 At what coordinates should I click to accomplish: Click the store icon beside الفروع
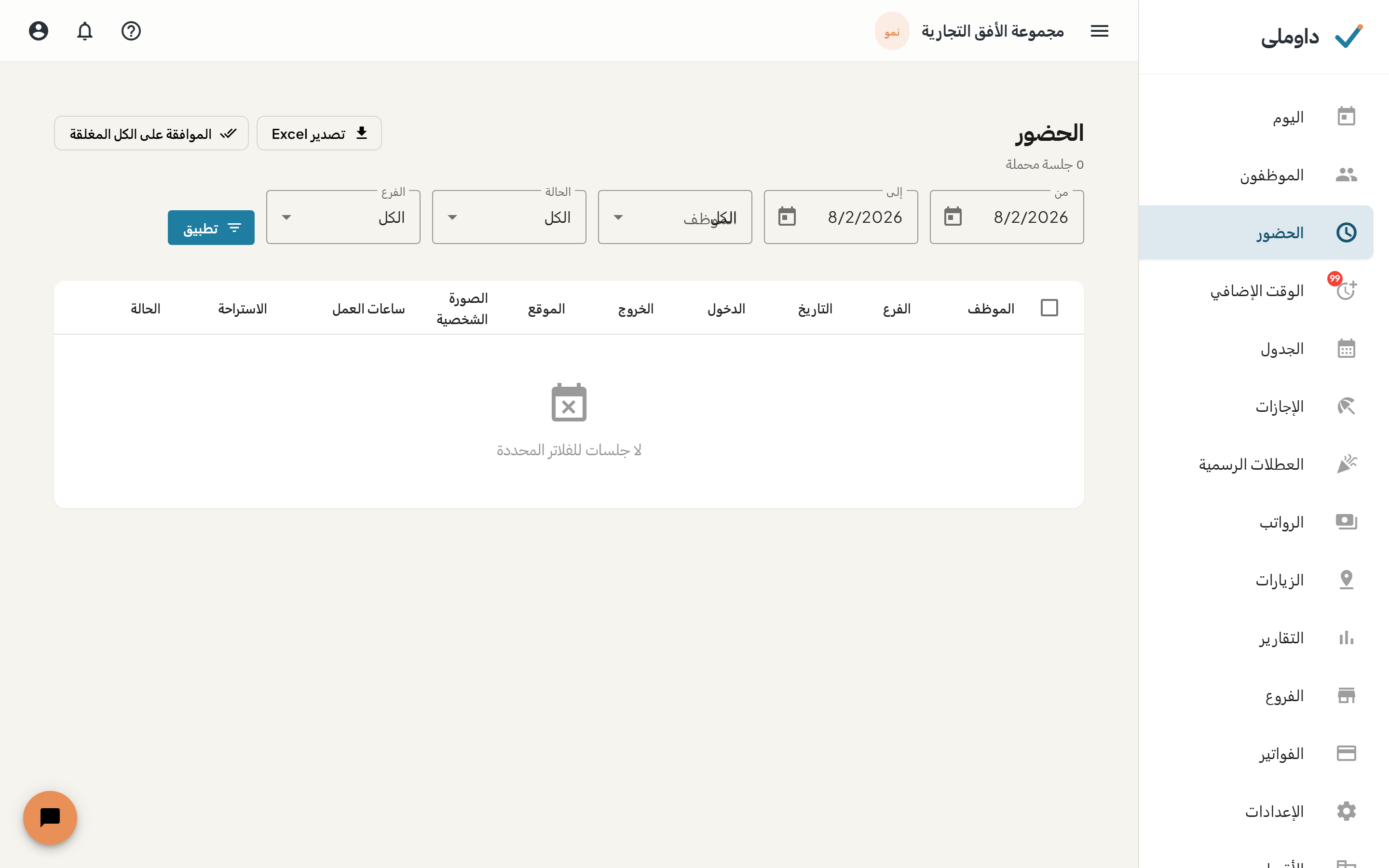(x=1346, y=695)
